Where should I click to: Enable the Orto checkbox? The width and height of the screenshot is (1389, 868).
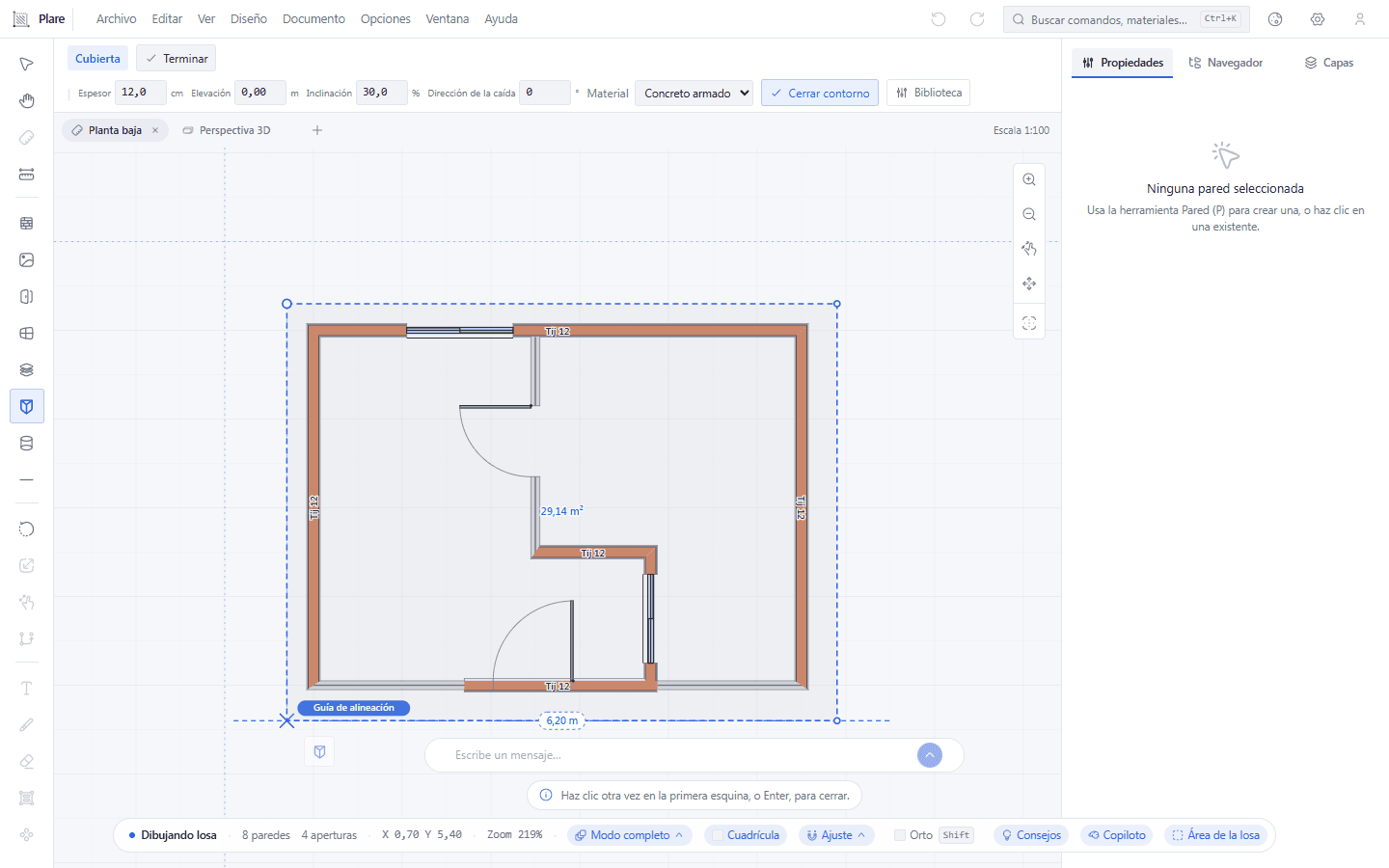click(900, 835)
